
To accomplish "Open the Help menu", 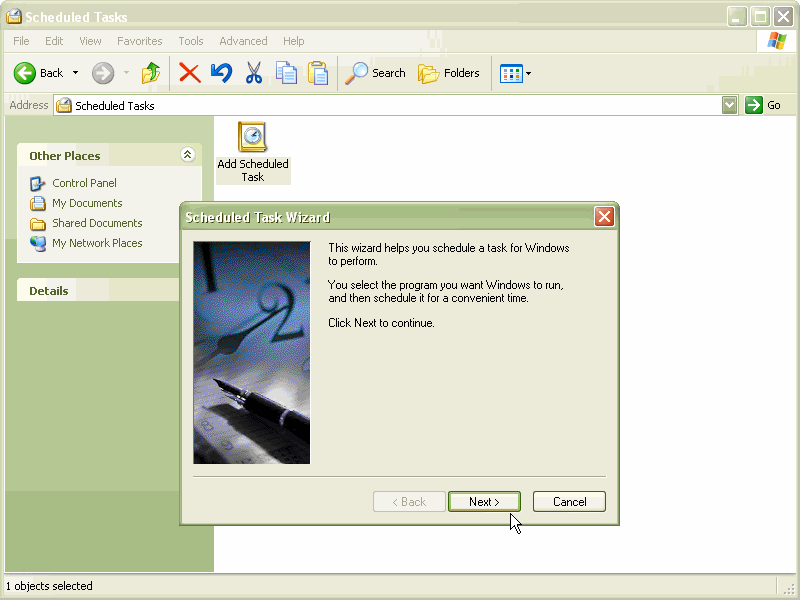I will pos(293,41).
